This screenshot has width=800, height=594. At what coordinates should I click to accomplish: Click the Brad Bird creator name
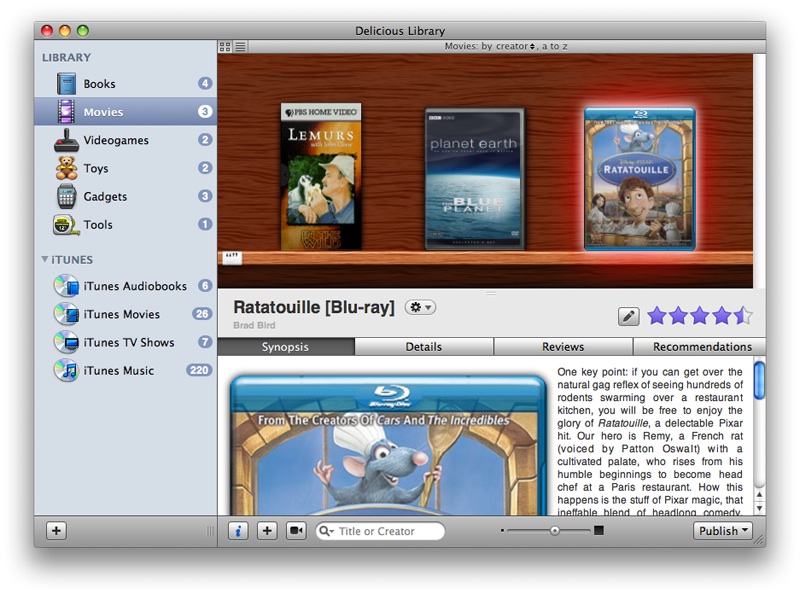[x=254, y=325]
